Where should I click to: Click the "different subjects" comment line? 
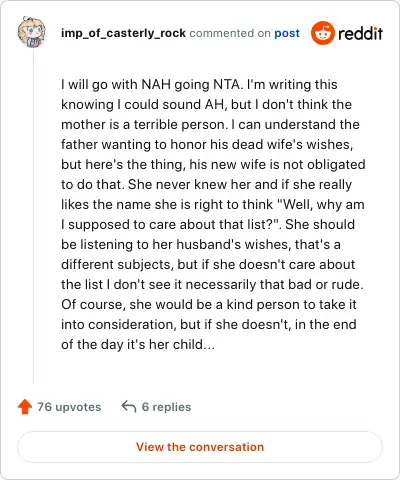click(x=208, y=264)
